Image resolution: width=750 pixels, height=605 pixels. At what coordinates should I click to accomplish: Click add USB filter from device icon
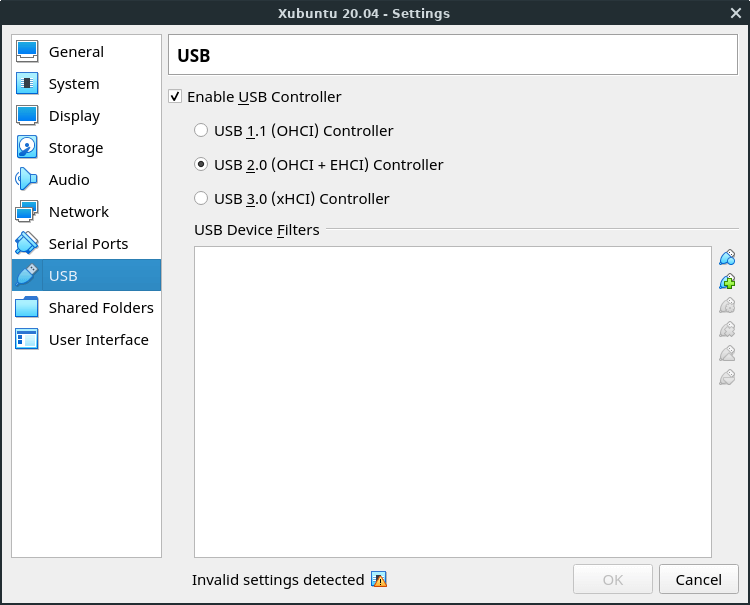(727, 282)
